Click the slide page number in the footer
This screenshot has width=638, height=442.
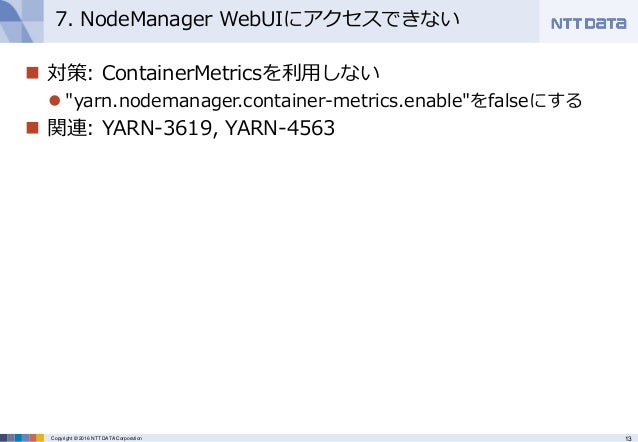(x=628, y=438)
